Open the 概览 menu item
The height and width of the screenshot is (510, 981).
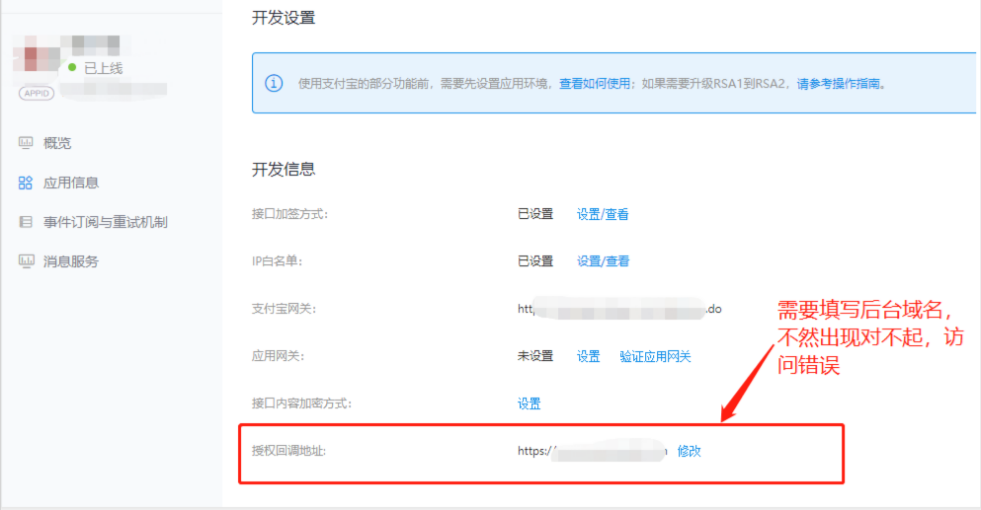(x=57, y=143)
